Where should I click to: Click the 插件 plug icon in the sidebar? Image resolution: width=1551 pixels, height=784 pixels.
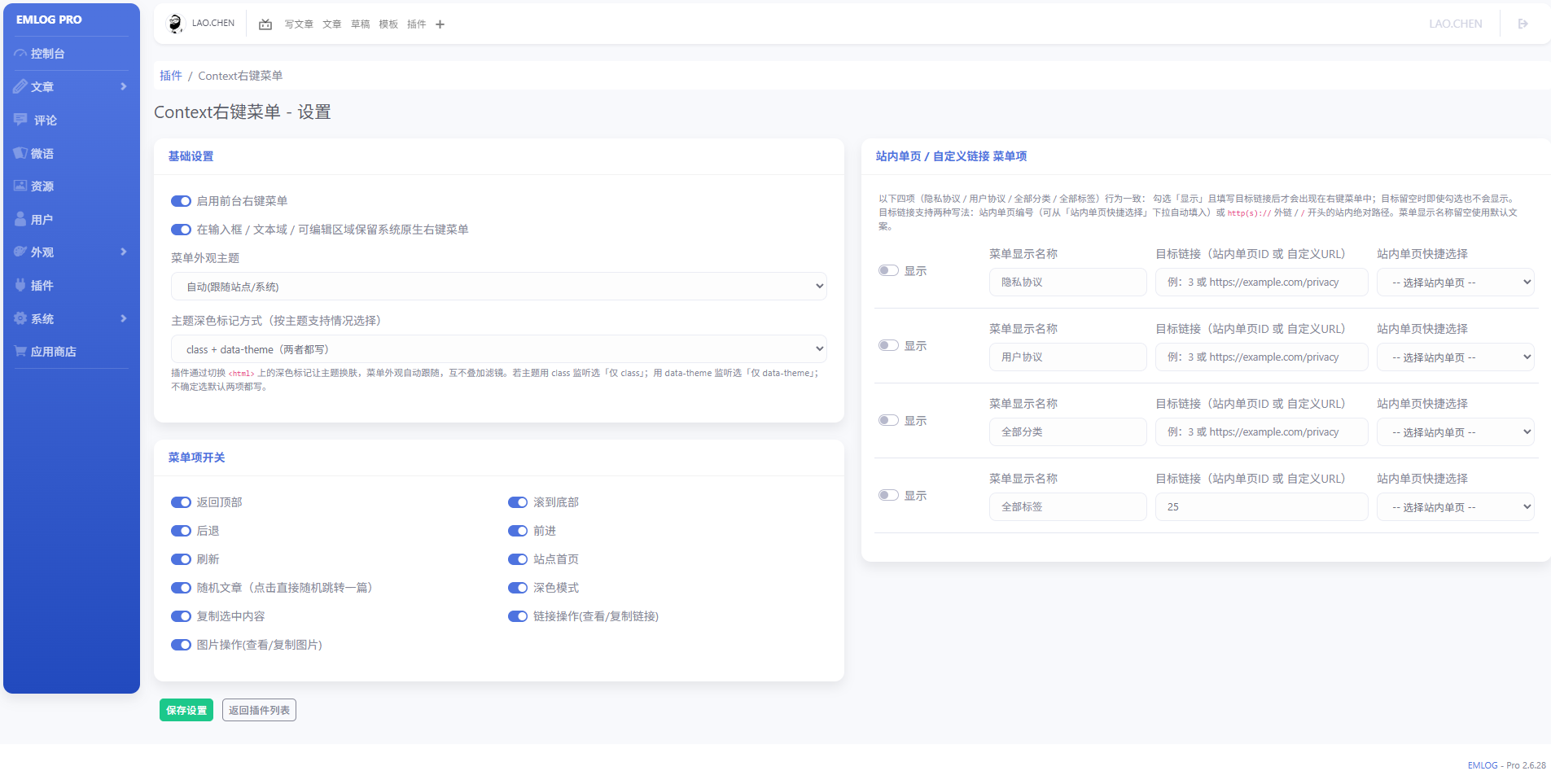click(x=20, y=285)
